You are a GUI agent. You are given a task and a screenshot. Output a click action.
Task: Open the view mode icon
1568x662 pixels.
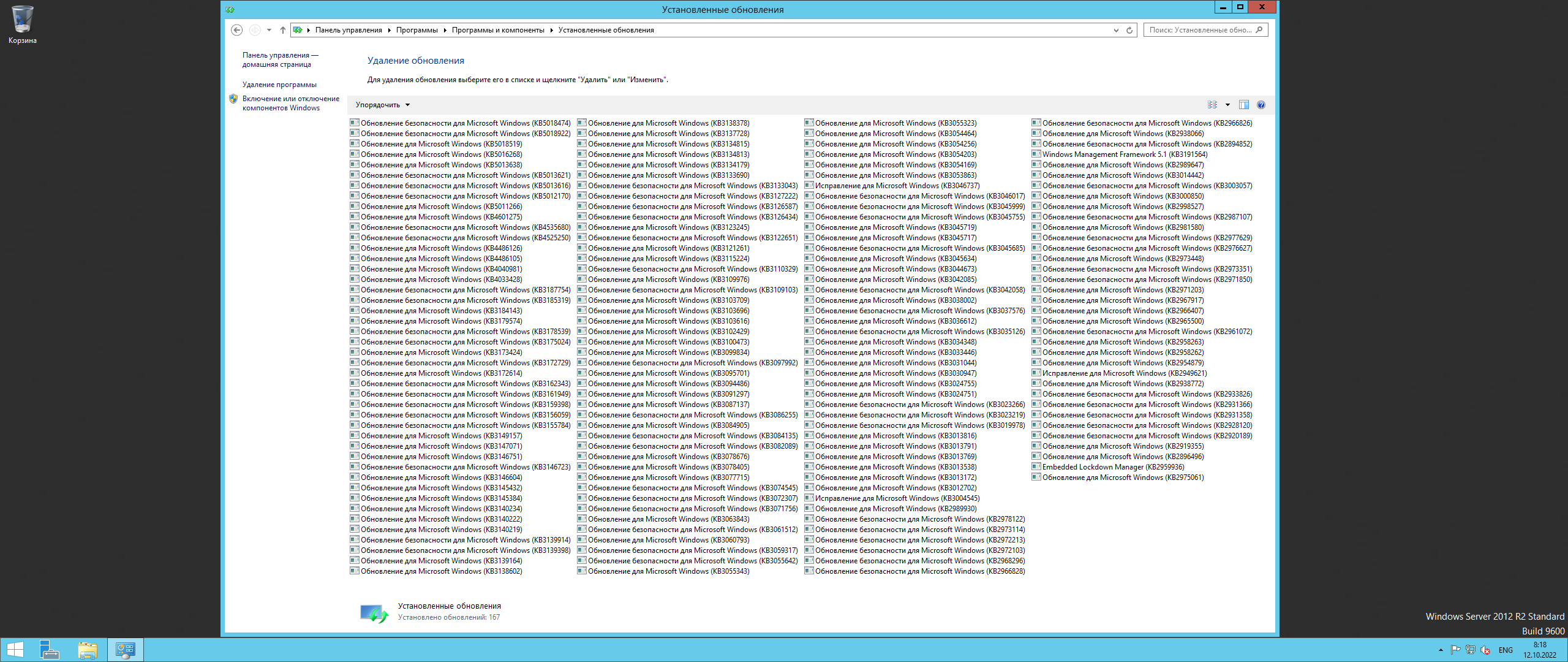tap(1212, 105)
